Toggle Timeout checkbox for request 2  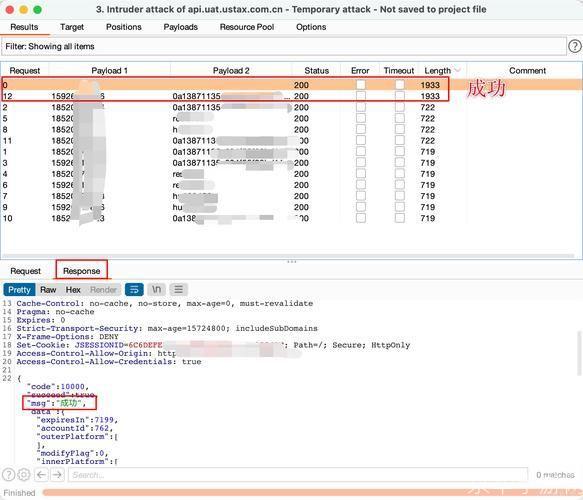pos(399,107)
